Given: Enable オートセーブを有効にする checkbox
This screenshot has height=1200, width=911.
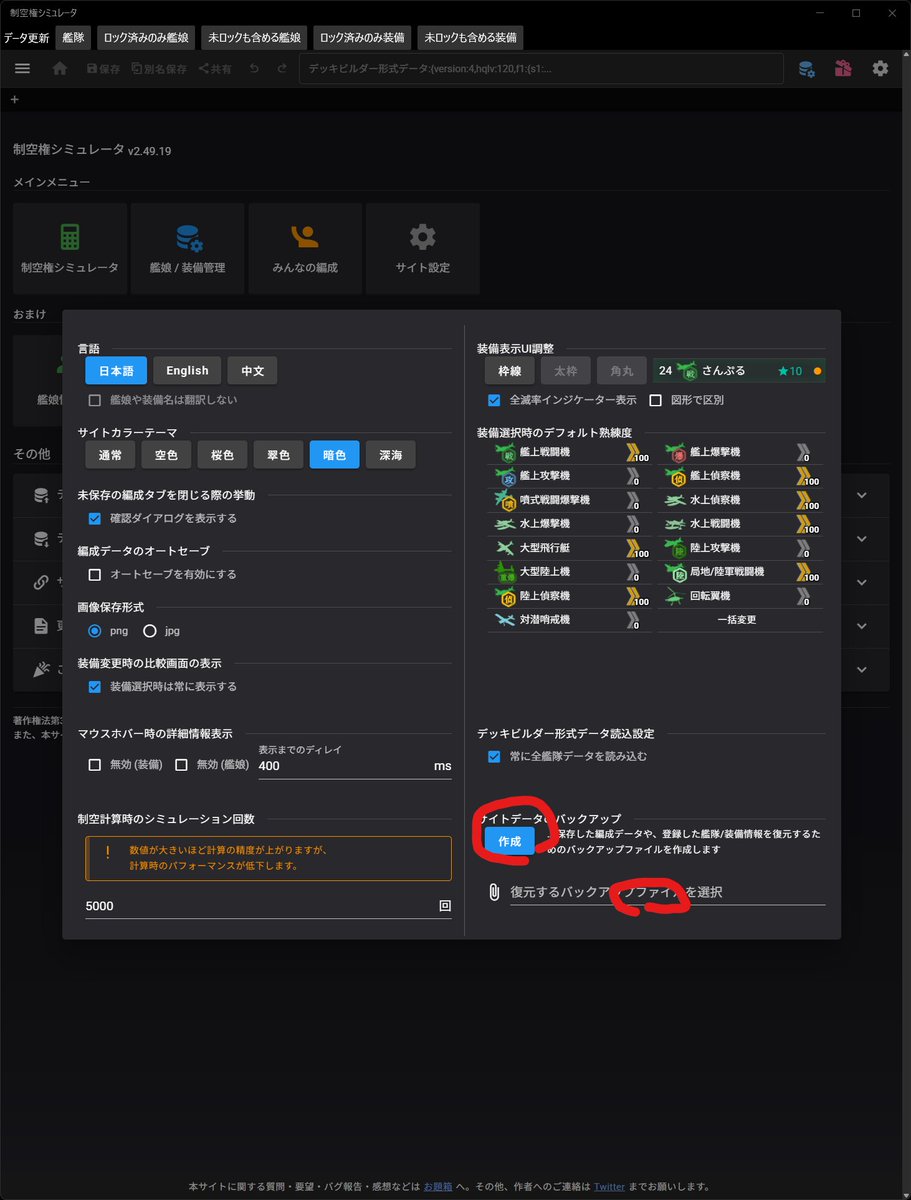Looking at the screenshot, I should coord(95,575).
